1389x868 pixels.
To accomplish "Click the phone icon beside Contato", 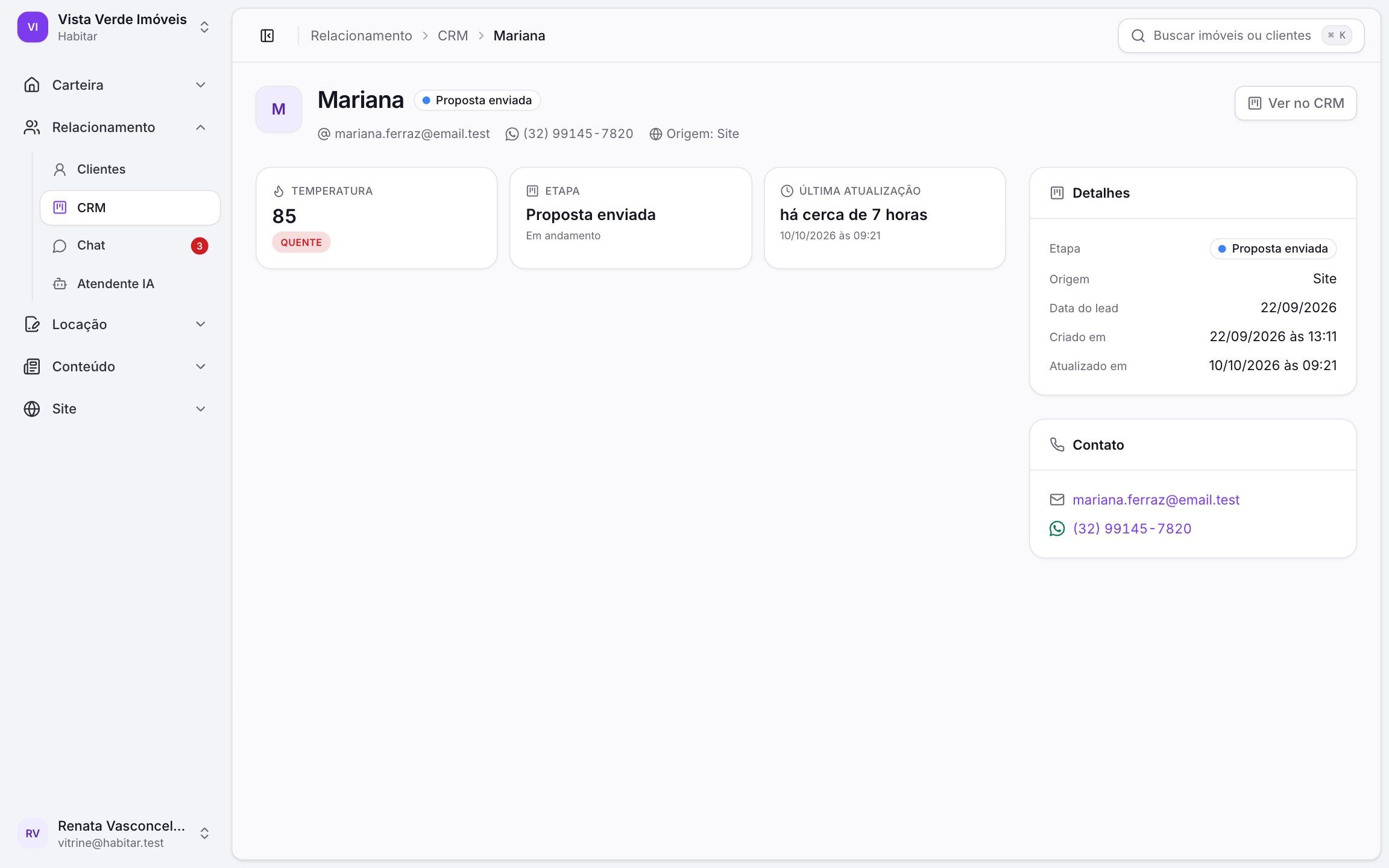I will click(1057, 445).
